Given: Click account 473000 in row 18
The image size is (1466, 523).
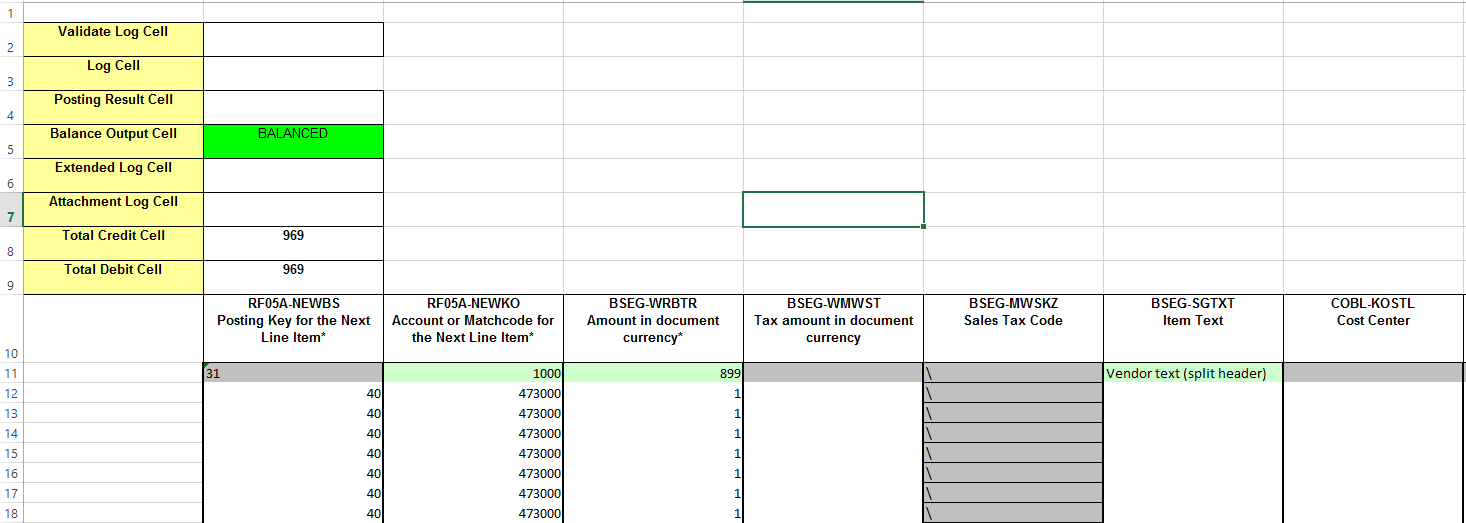Looking at the screenshot, I should [473, 513].
